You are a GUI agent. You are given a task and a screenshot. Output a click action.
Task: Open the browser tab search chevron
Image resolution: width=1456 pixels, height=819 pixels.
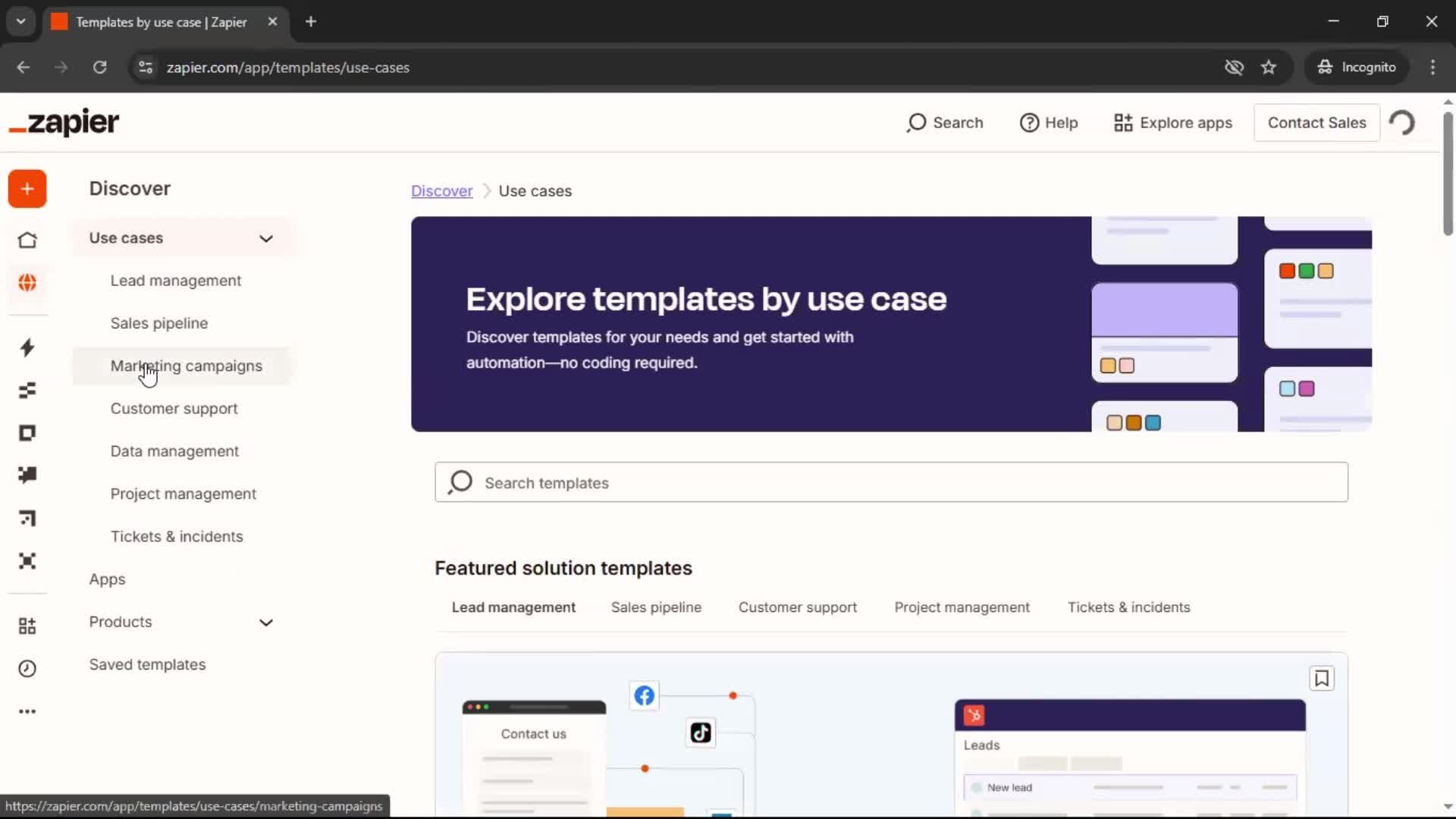click(x=20, y=21)
